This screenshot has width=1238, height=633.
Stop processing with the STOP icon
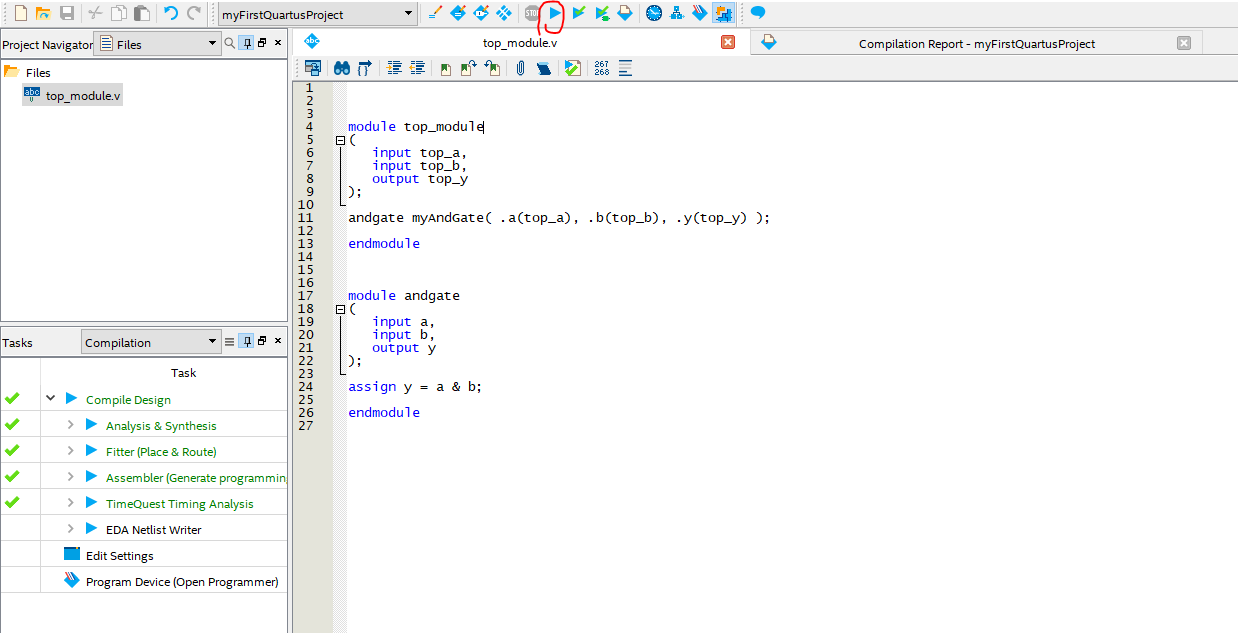533,13
